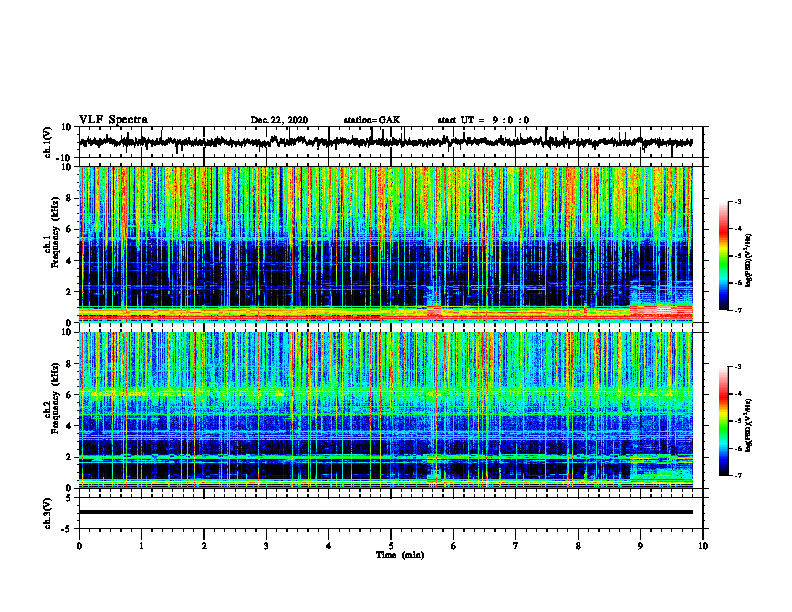Click the "ch.3(V)" axis label
This screenshot has height=612, width=792.
(x=47, y=514)
